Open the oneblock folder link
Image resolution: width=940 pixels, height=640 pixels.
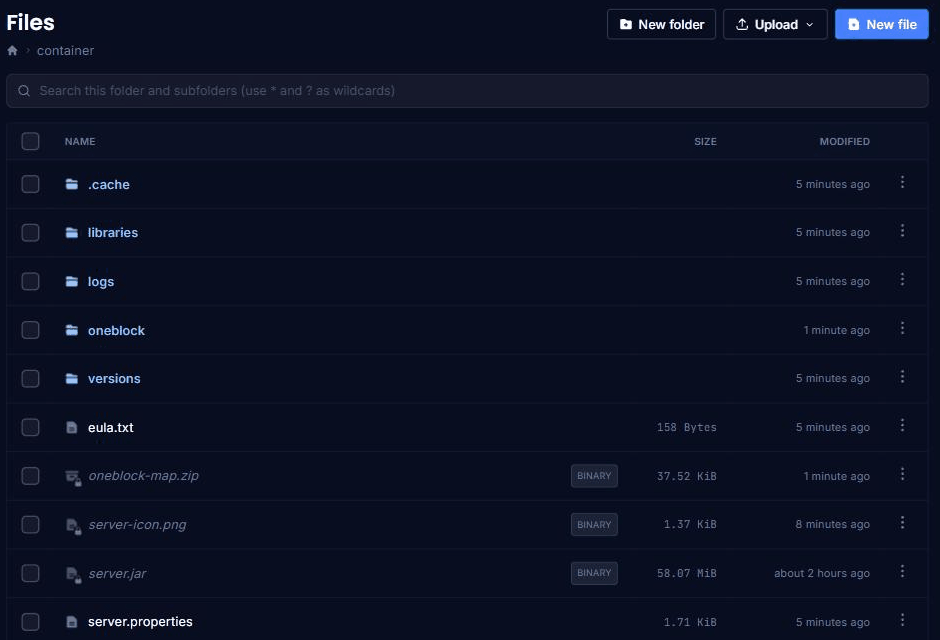click(x=116, y=330)
